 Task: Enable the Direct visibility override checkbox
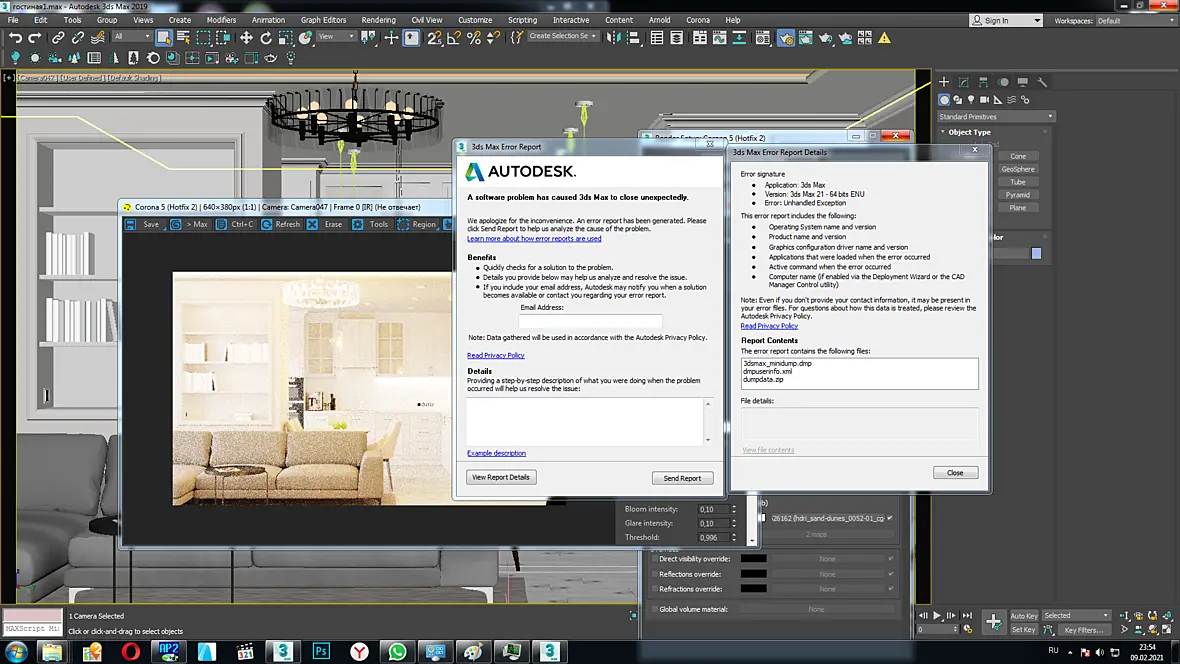[x=655, y=559]
